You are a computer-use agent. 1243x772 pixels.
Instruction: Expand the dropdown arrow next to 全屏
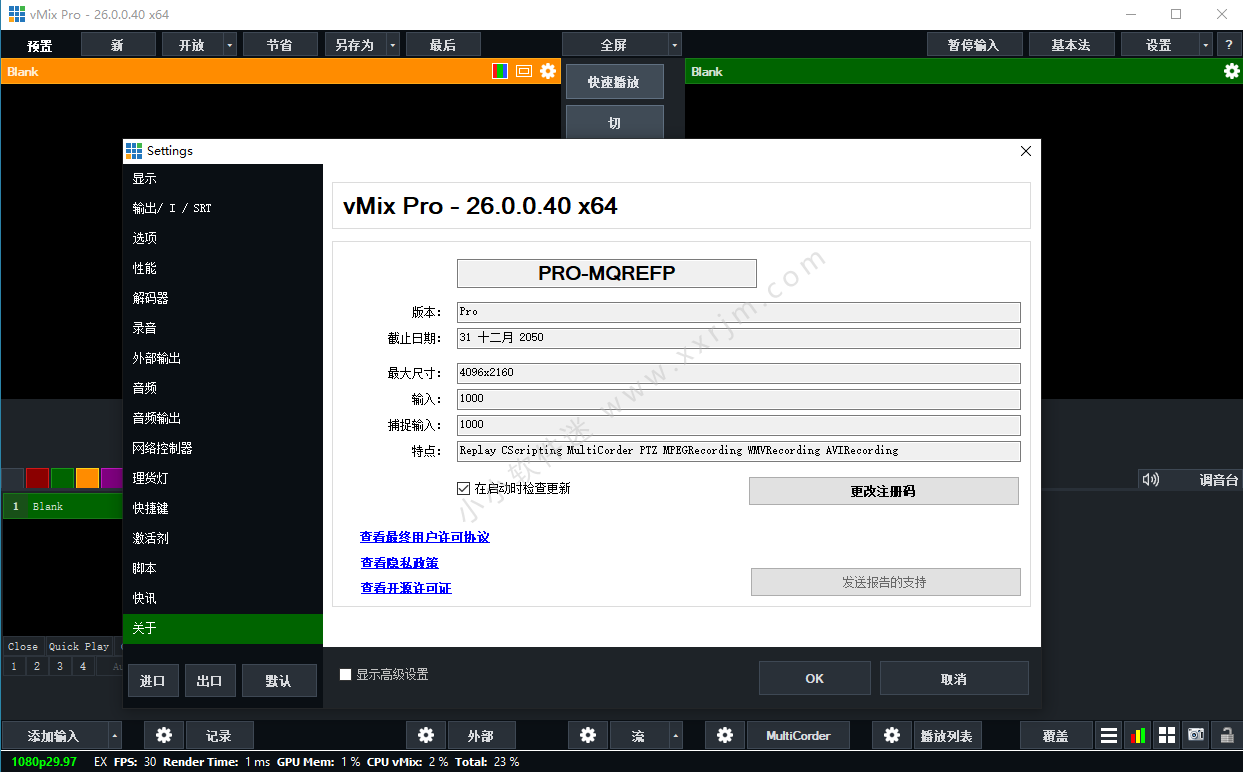675,45
